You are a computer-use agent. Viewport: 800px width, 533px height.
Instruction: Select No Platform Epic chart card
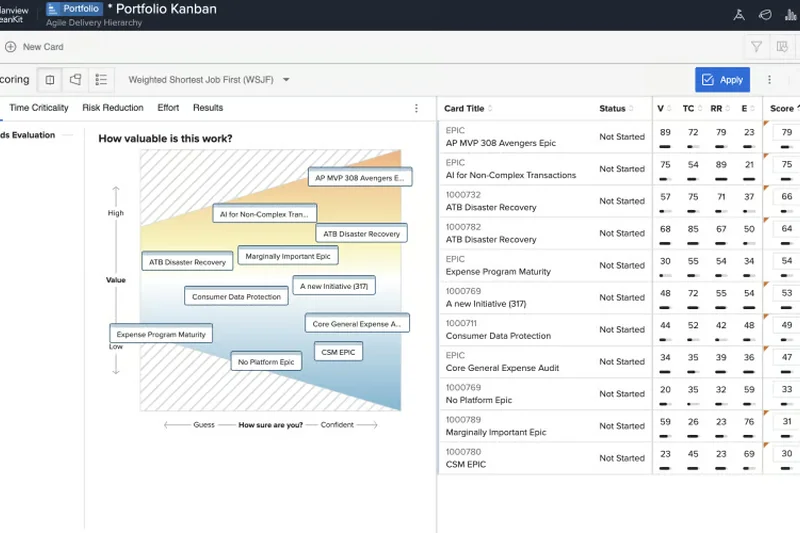click(266, 362)
